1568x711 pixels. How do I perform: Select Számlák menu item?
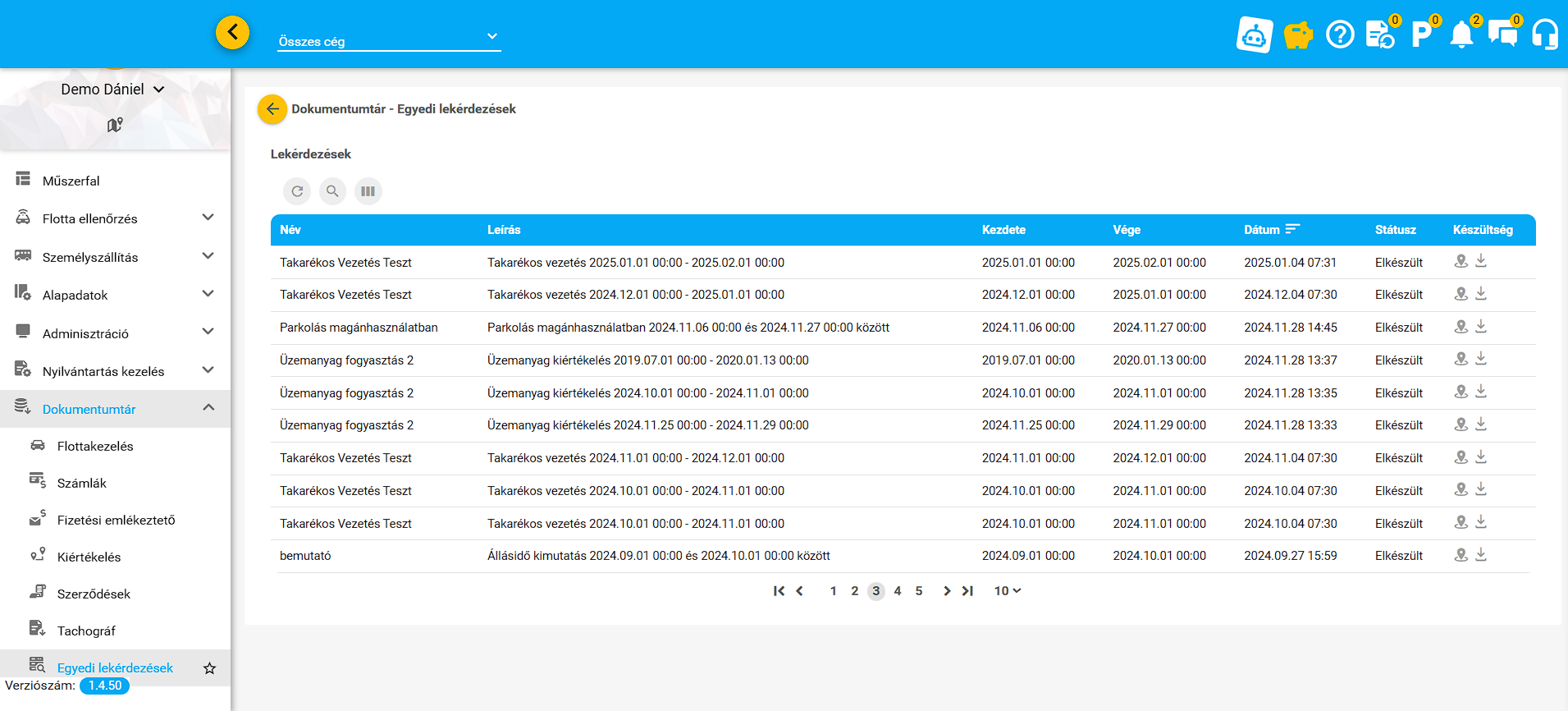click(82, 483)
